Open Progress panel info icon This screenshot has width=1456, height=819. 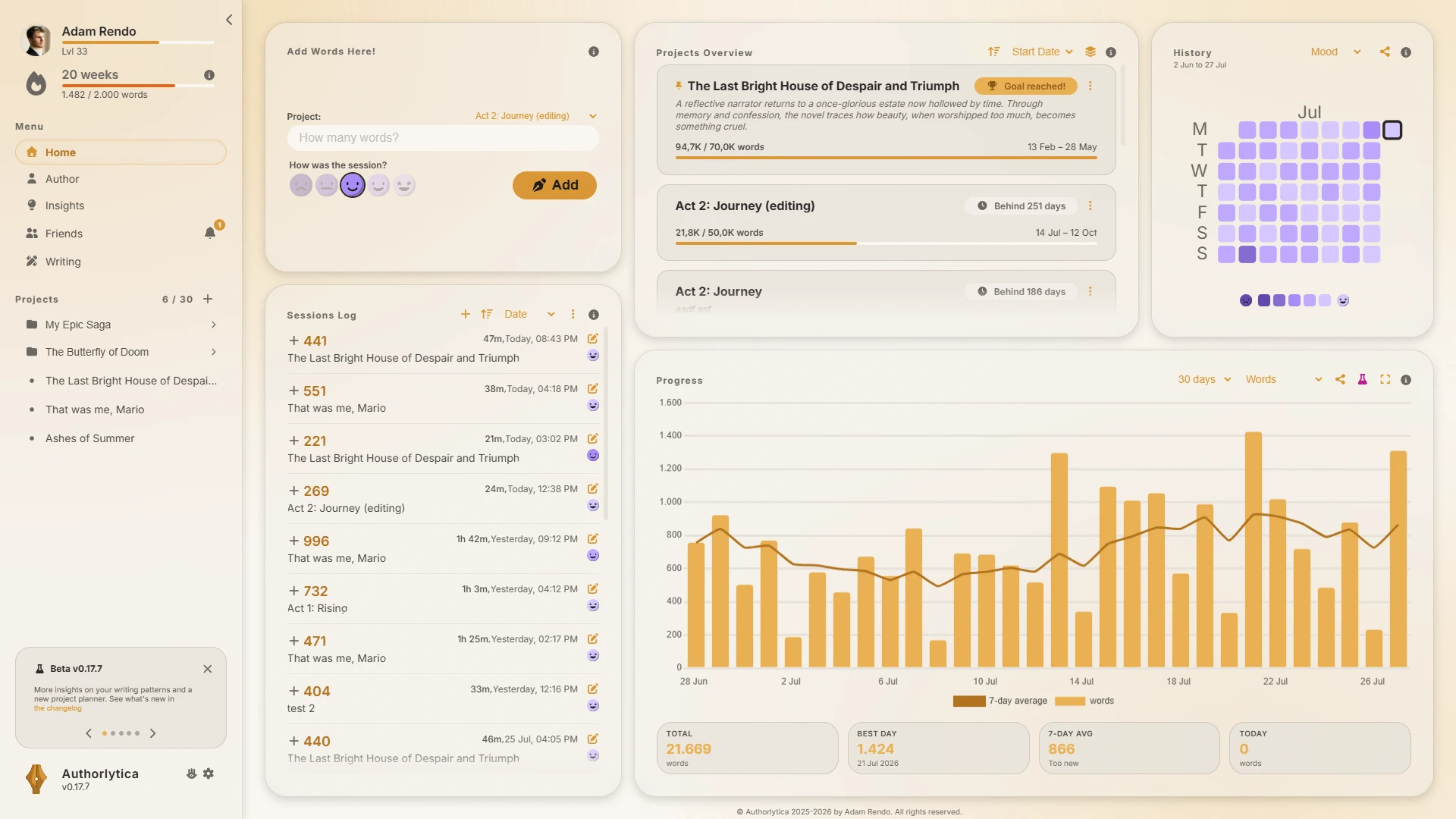[x=1406, y=380]
